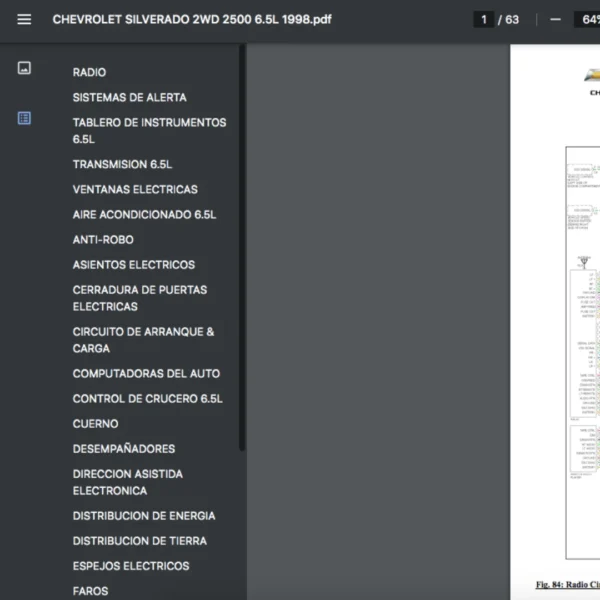Select the ANTI-ROBO outline item
This screenshot has width=600, height=600.
[x=103, y=240]
